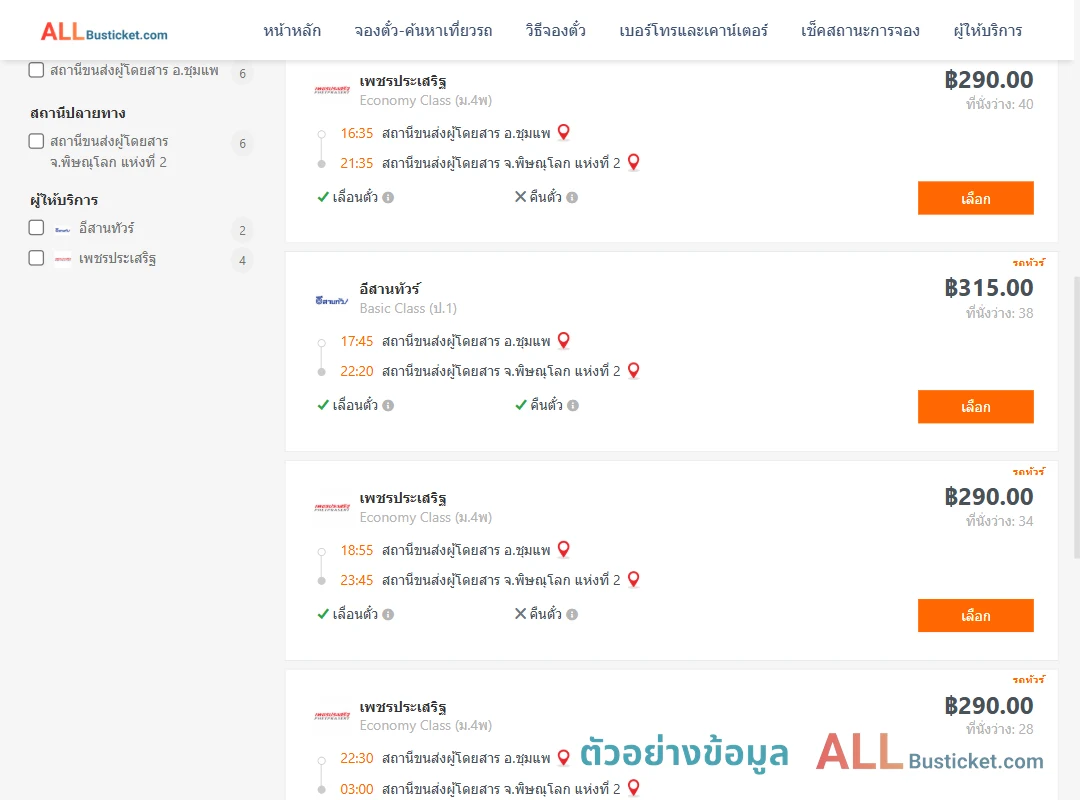
Task: Click ที่นั่งว่าง: 38 seat count
Action: pos(999,313)
